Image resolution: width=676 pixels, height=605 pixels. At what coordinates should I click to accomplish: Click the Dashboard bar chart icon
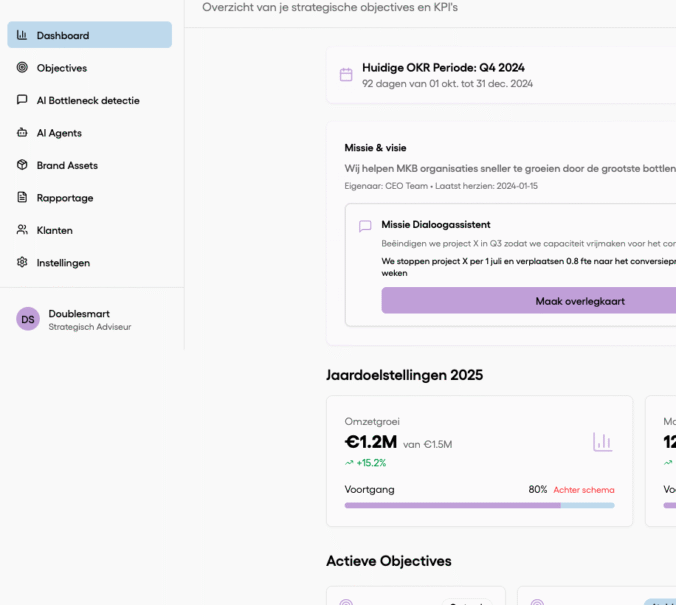[x=22, y=35]
